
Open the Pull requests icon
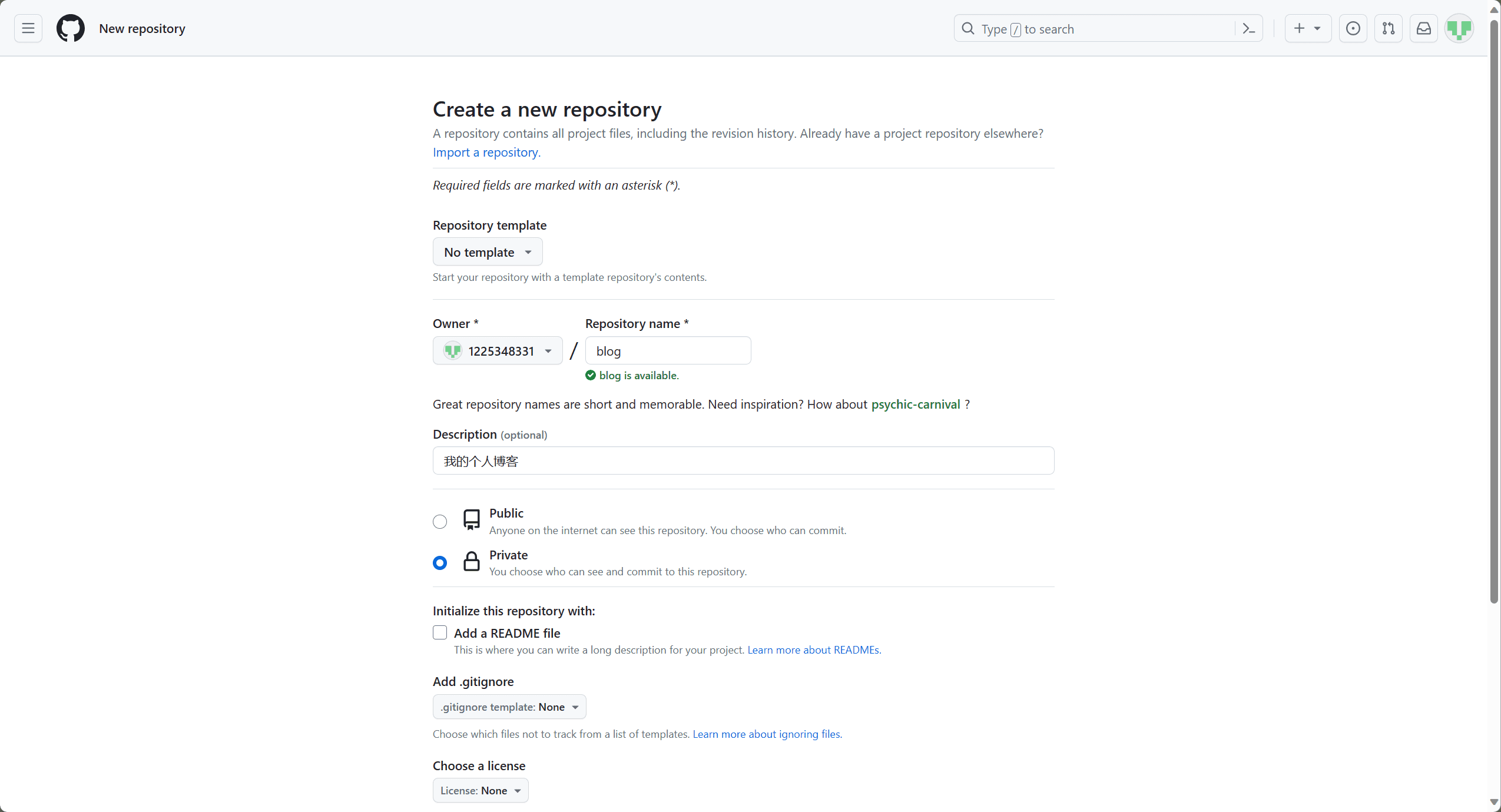[1388, 28]
